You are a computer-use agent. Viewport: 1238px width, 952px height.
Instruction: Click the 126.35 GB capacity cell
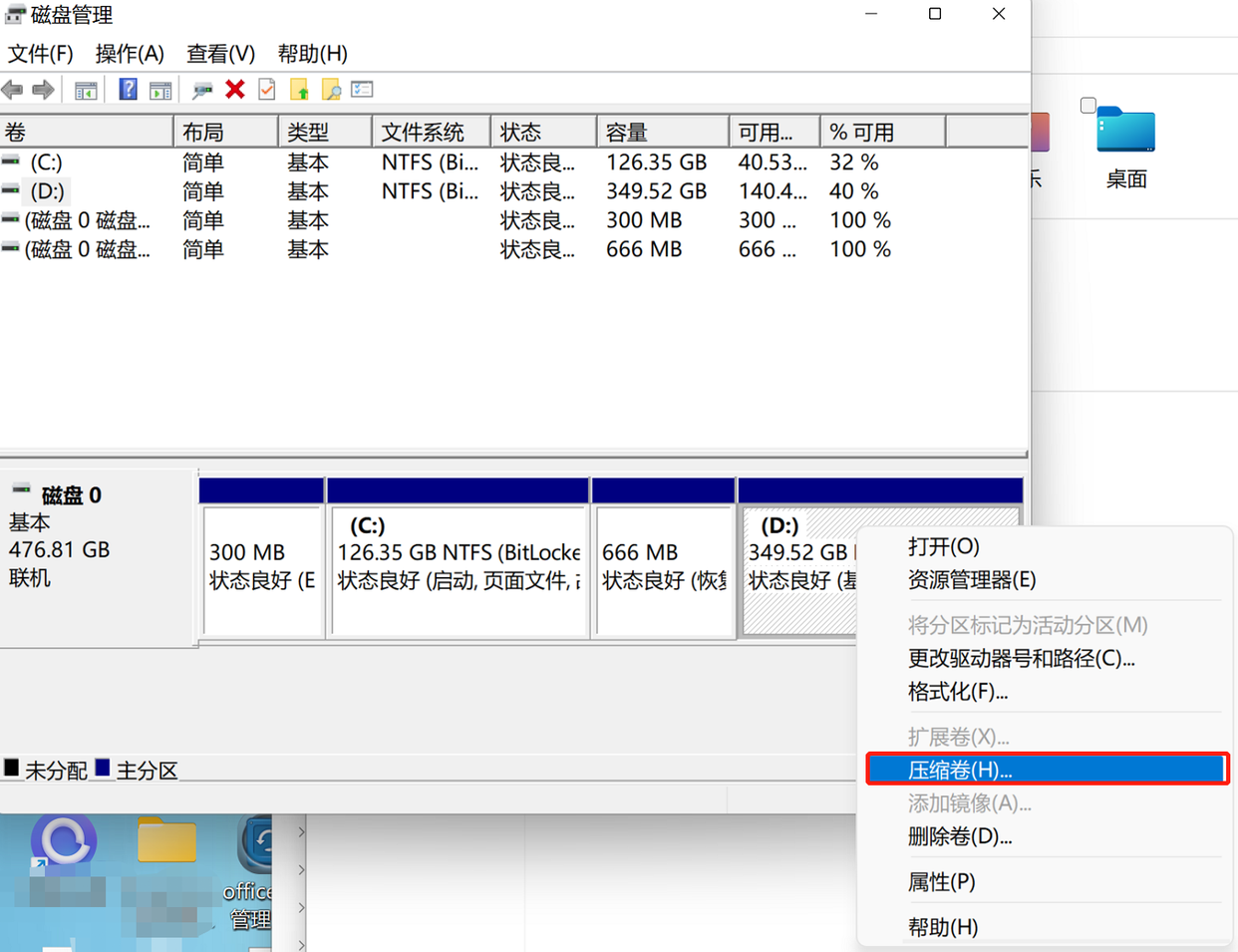pyautogui.click(x=656, y=161)
